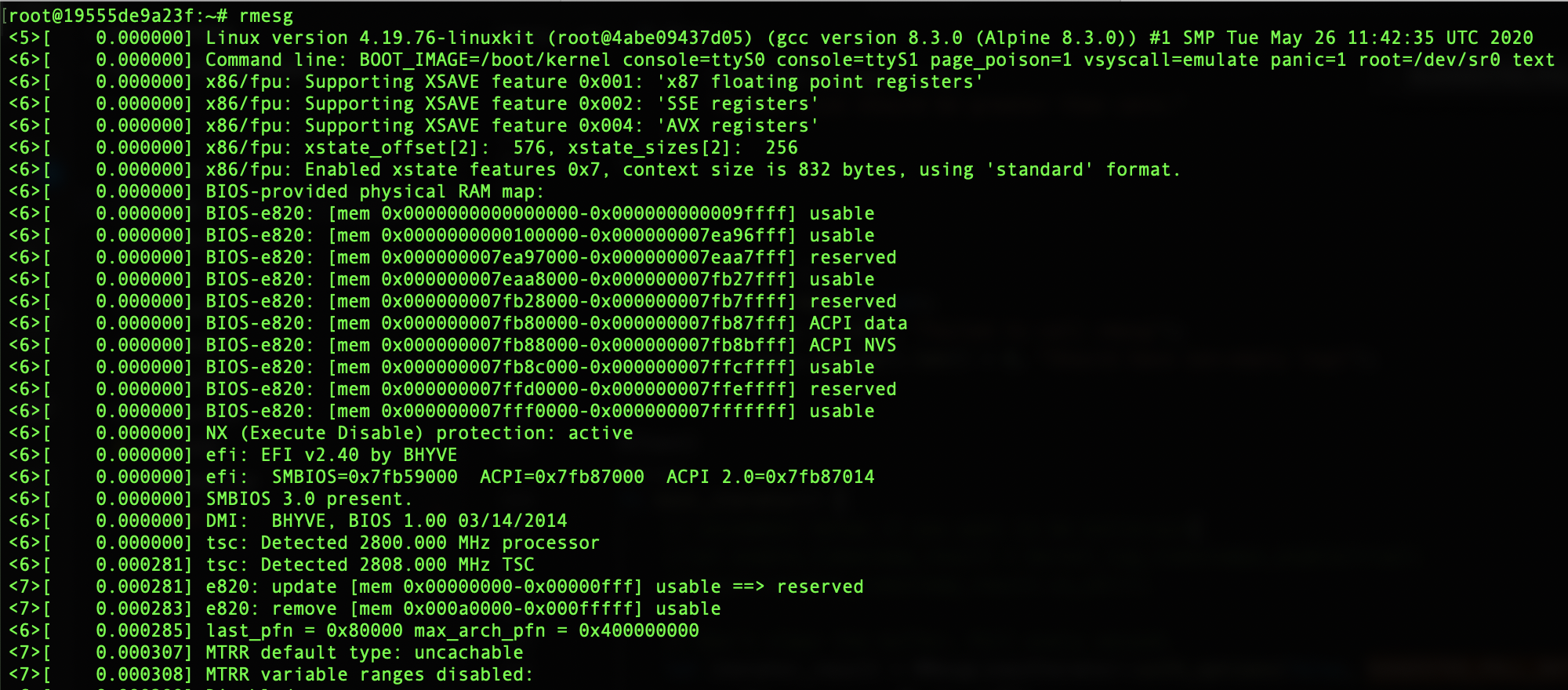Screen dimensions: 1568x690
Task: Click the e820 remove memory line
Action: click(x=463, y=608)
